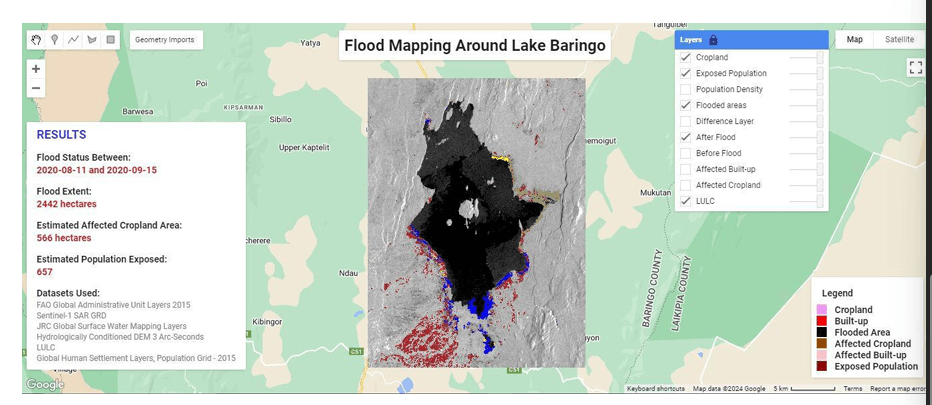Click the date range 2020-08-11 and 2020-09-15
932x405 pixels.
point(96,170)
